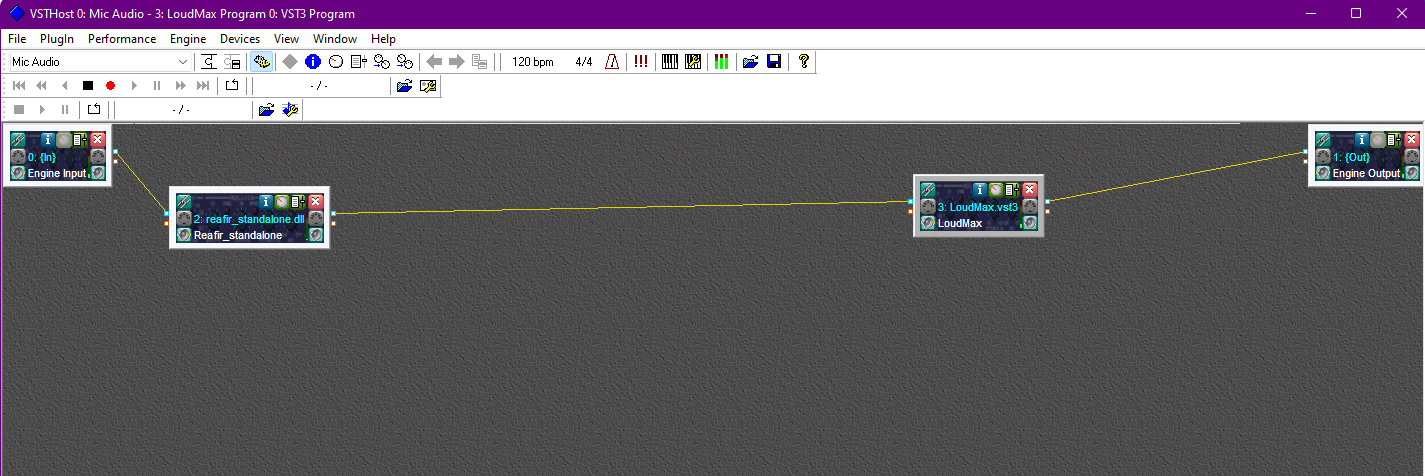Viewport: 1425px width, 476px height.
Task: Open folder icon on the third toolbar row
Action: click(266, 110)
